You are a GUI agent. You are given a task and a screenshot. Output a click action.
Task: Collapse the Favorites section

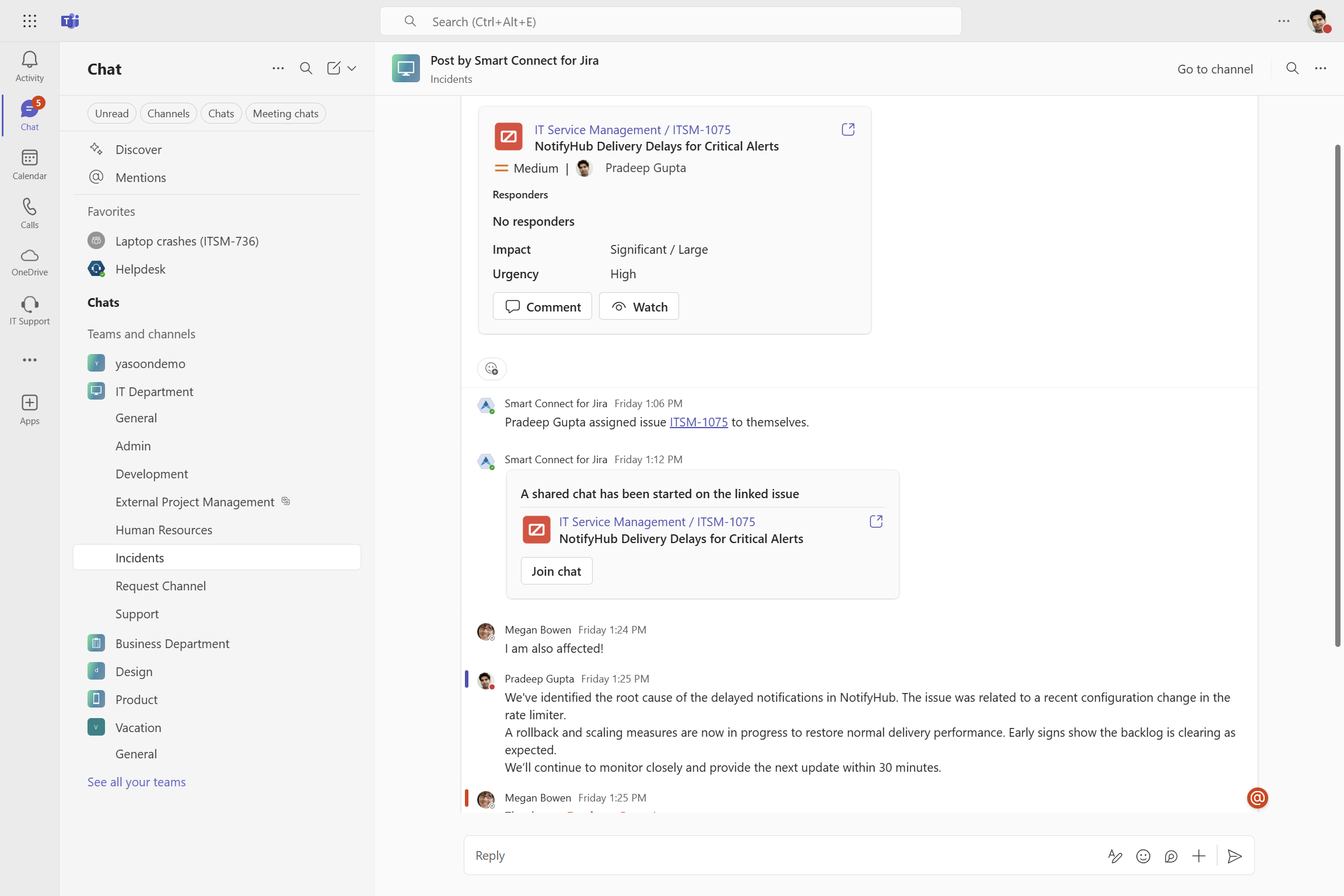pyautogui.click(x=111, y=211)
